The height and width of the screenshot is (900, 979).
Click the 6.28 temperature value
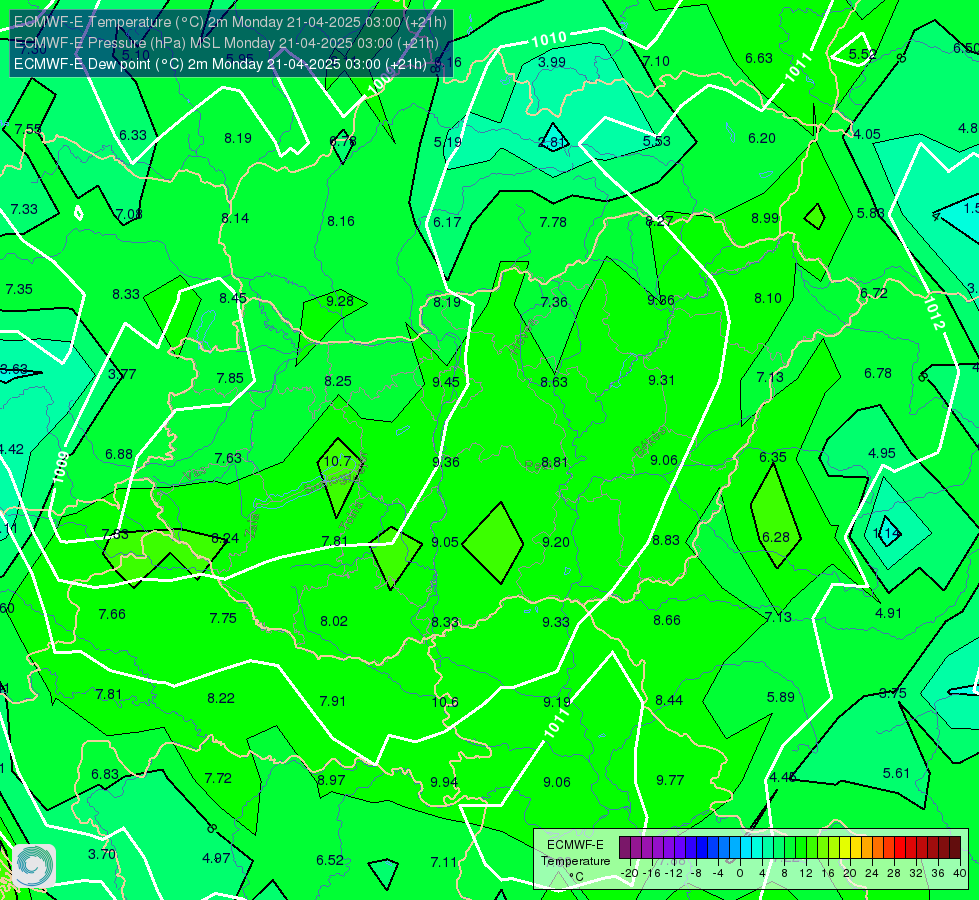(776, 537)
